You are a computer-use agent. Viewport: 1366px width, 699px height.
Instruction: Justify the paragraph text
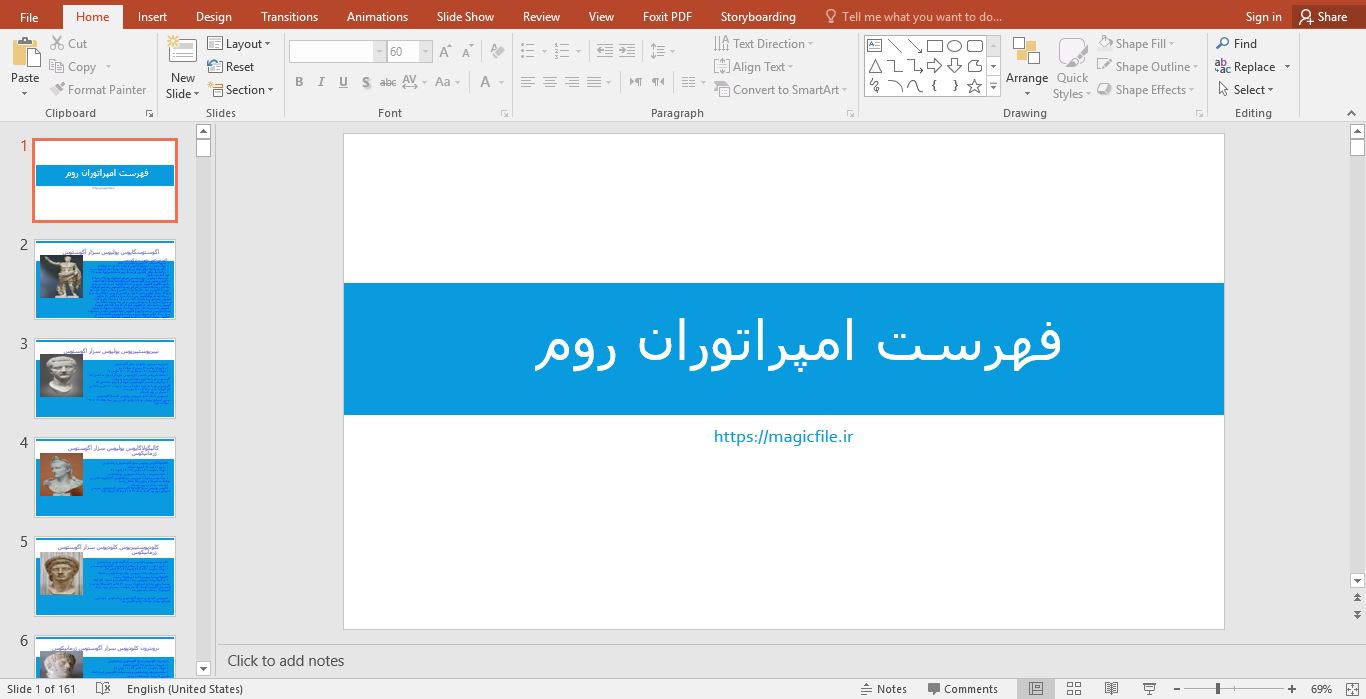point(594,82)
